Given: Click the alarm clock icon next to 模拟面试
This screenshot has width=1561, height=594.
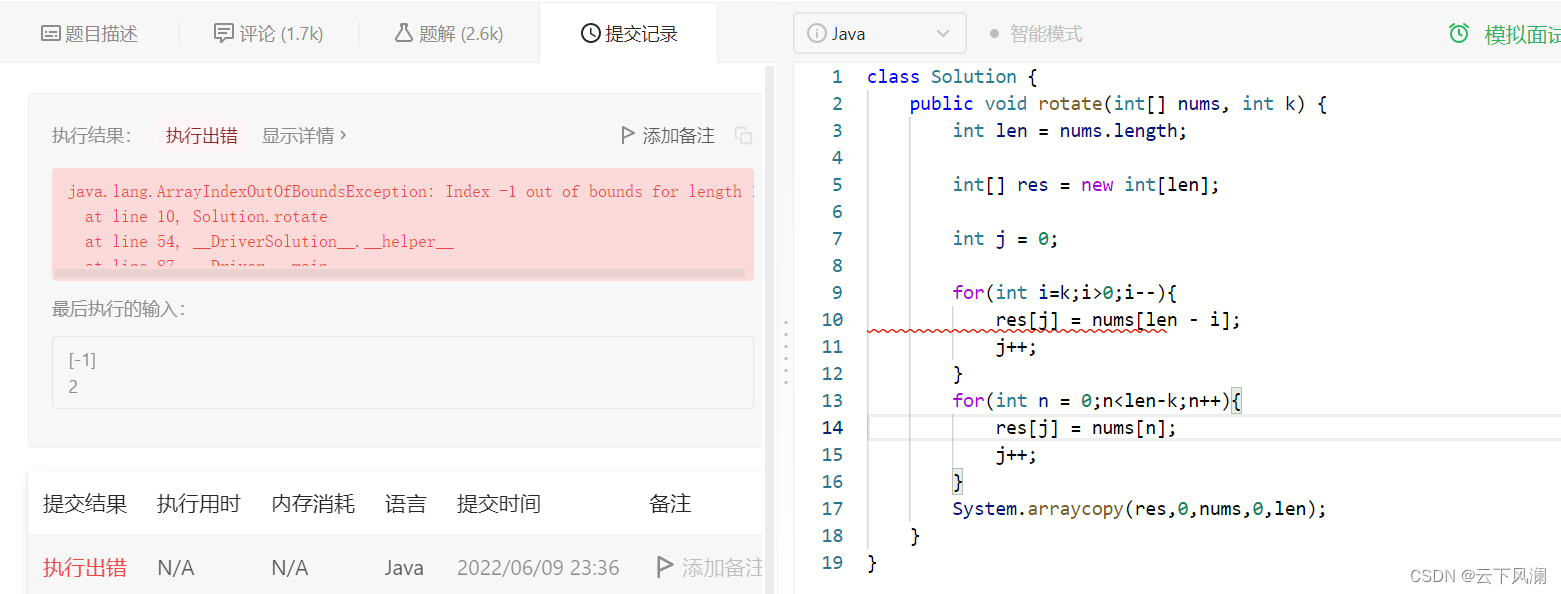Looking at the screenshot, I should [1459, 34].
